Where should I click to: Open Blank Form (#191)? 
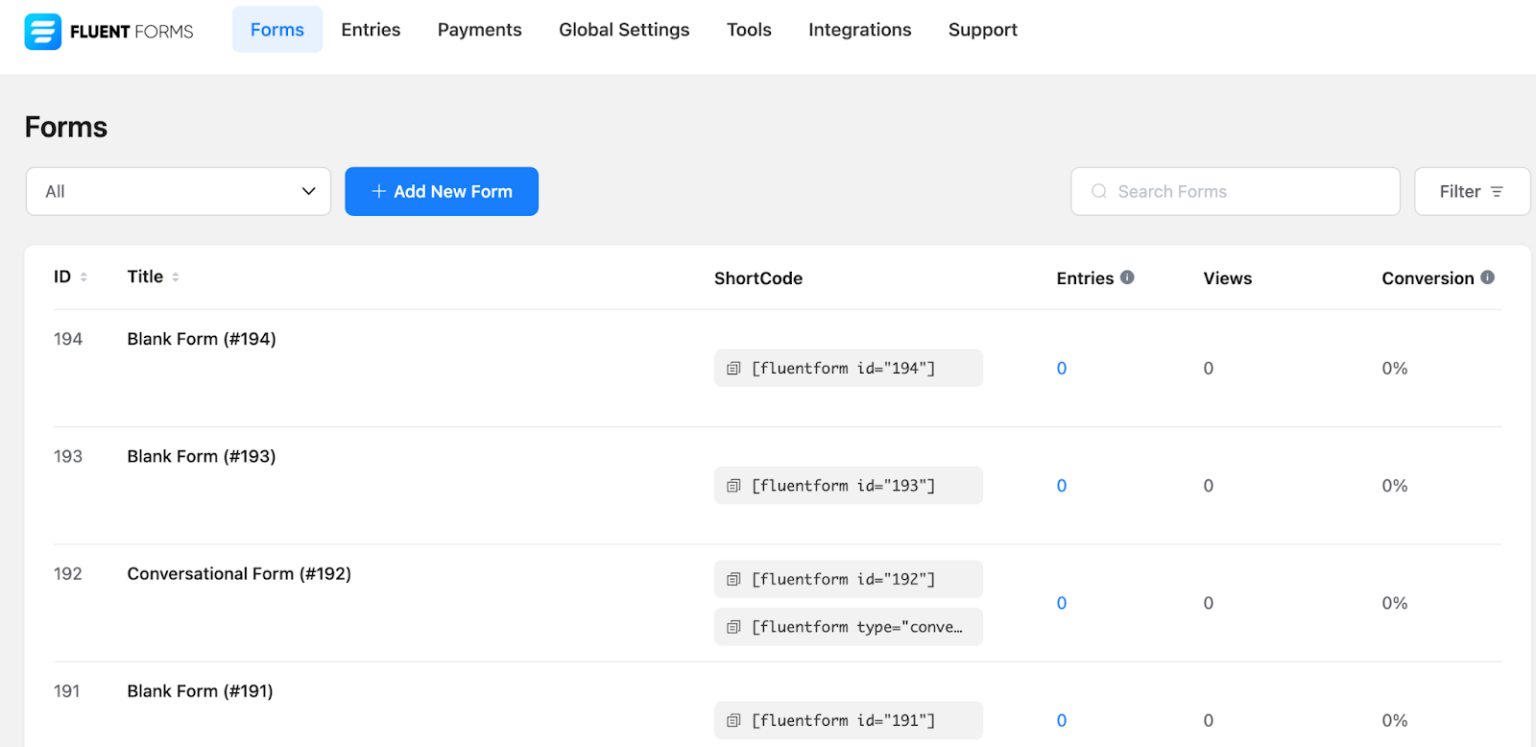[200, 691]
